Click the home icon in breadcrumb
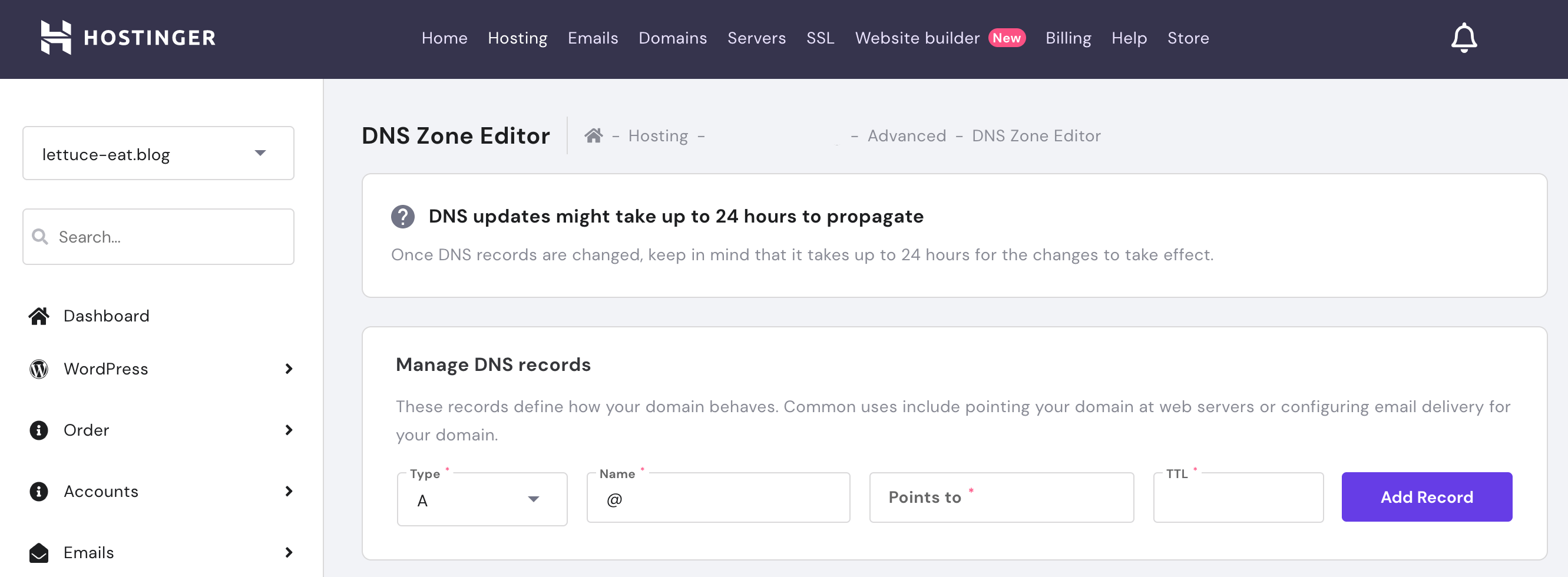 tap(594, 135)
